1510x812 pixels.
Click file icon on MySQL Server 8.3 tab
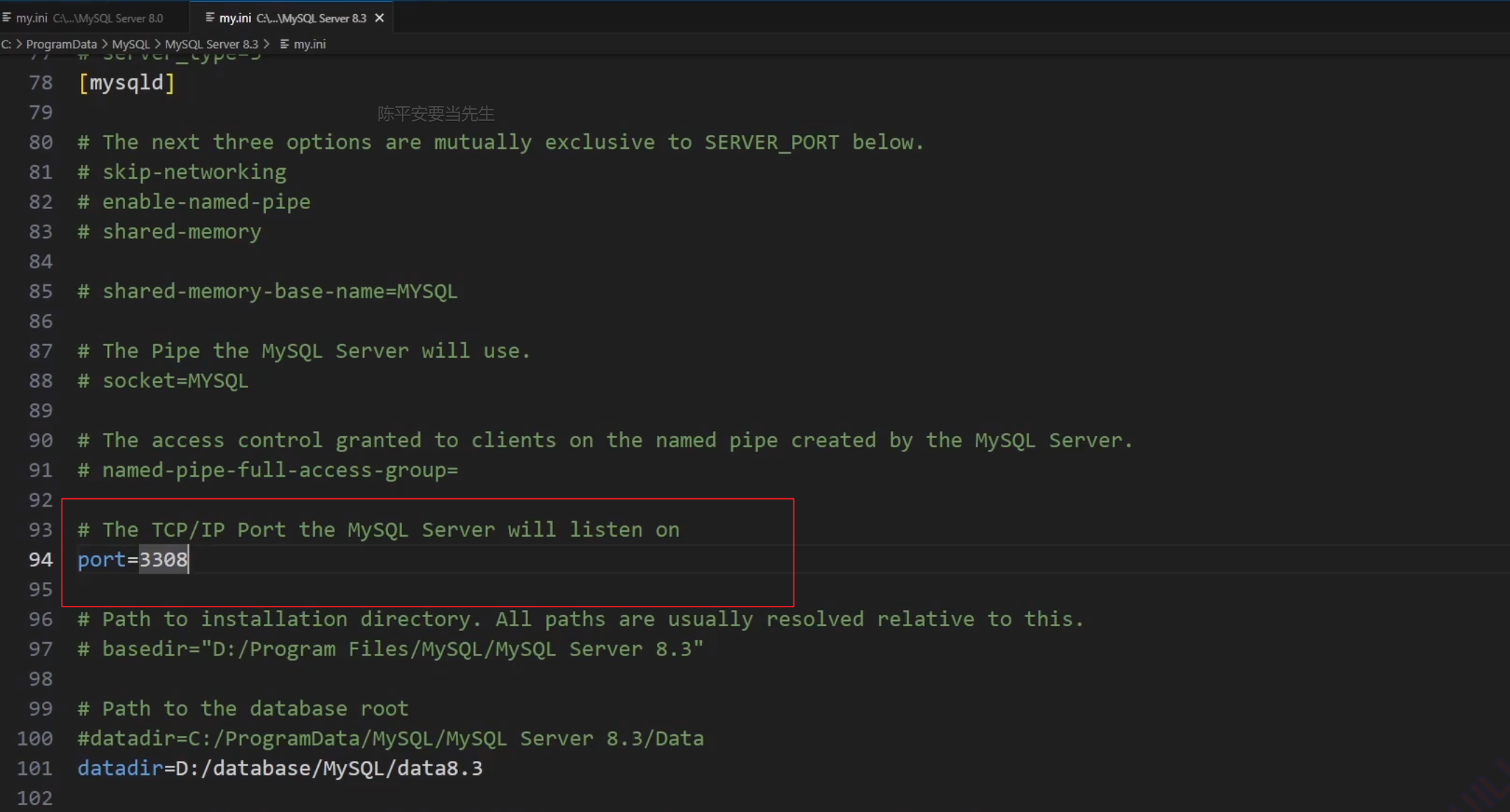tap(210, 17)
